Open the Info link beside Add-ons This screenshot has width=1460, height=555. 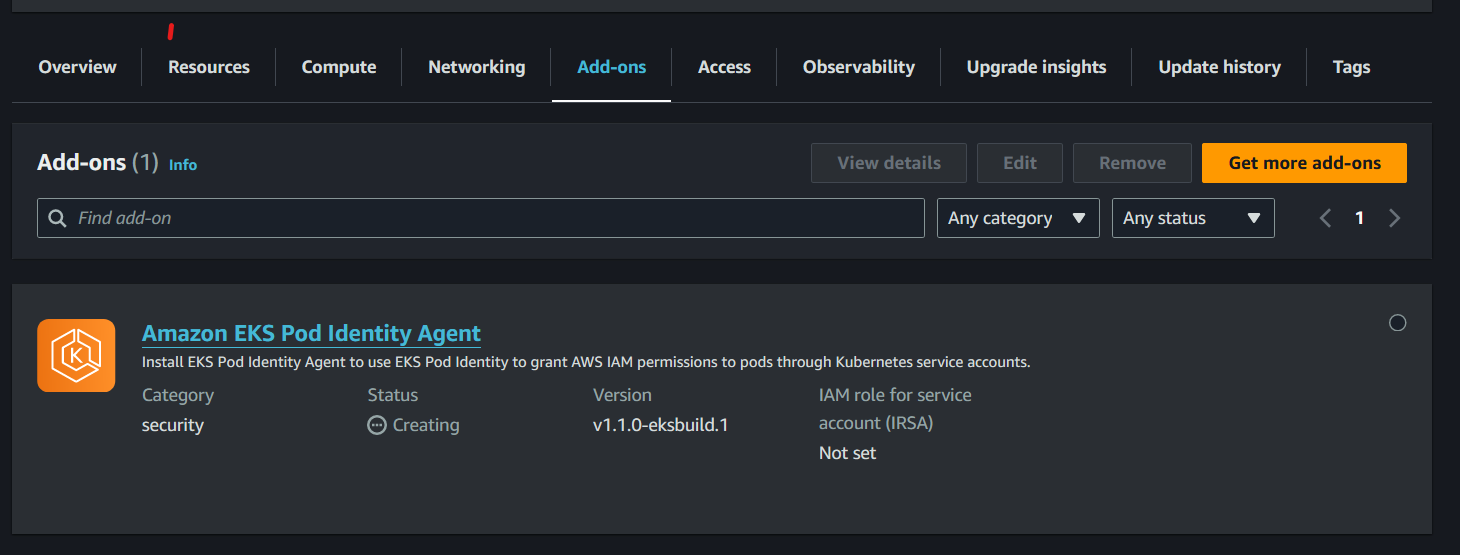click(183, 165)
